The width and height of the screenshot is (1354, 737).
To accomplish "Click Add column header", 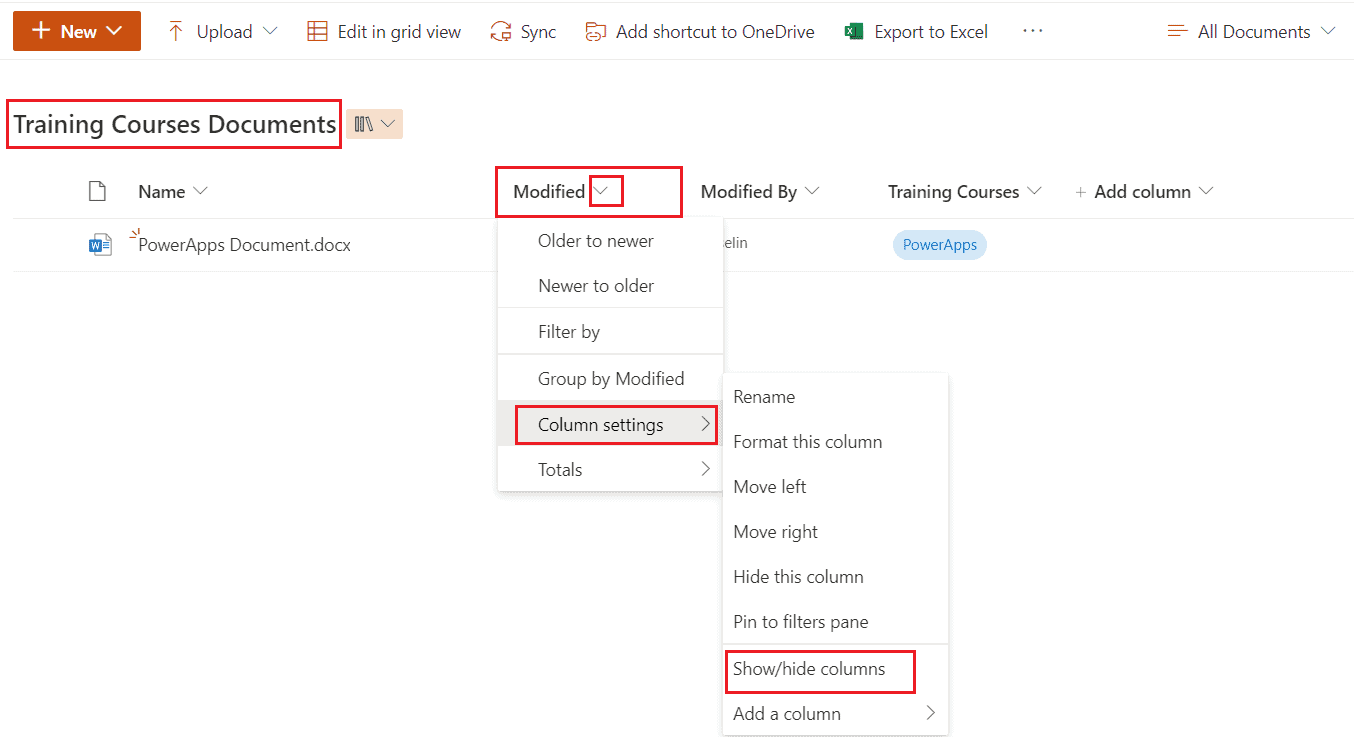I will (1144, 191).
